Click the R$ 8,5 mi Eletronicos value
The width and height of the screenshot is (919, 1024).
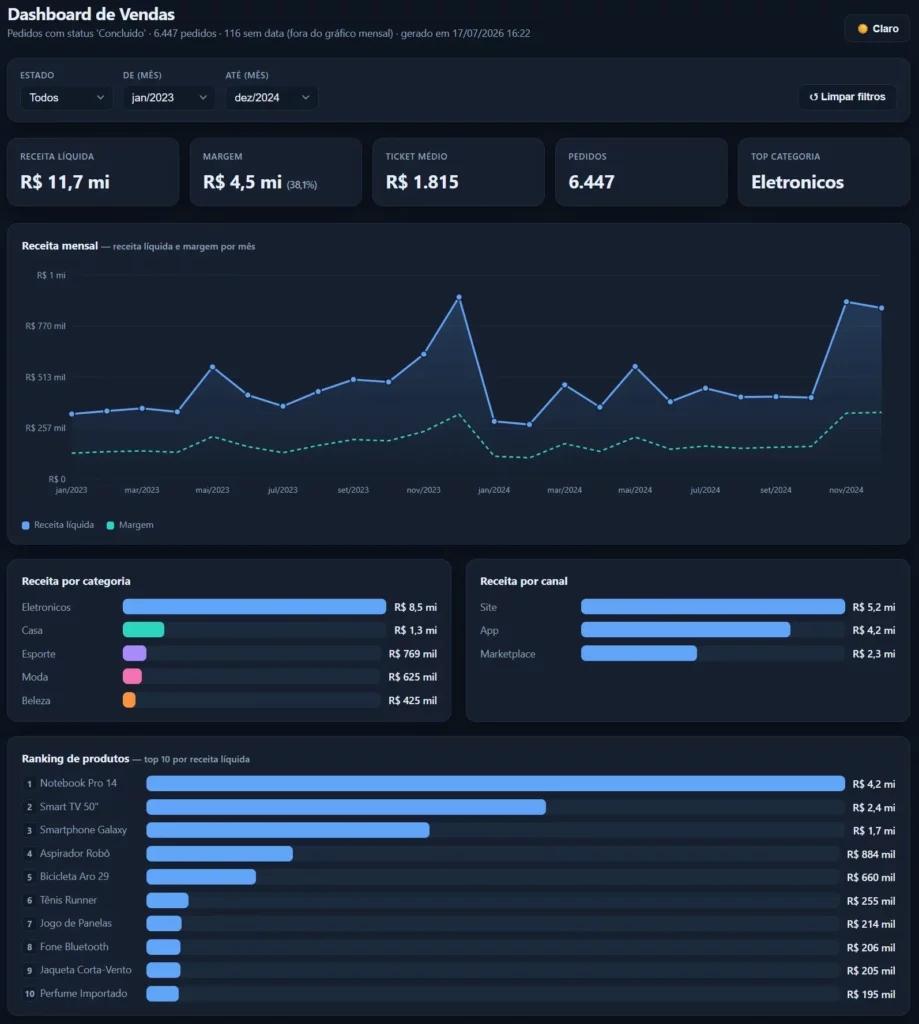click(415, 607)
